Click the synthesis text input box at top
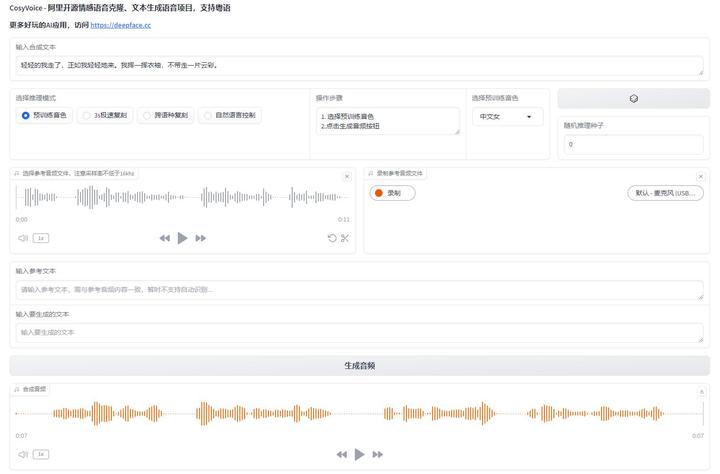This screenshot has width=720, height=474. click(359, 66)
